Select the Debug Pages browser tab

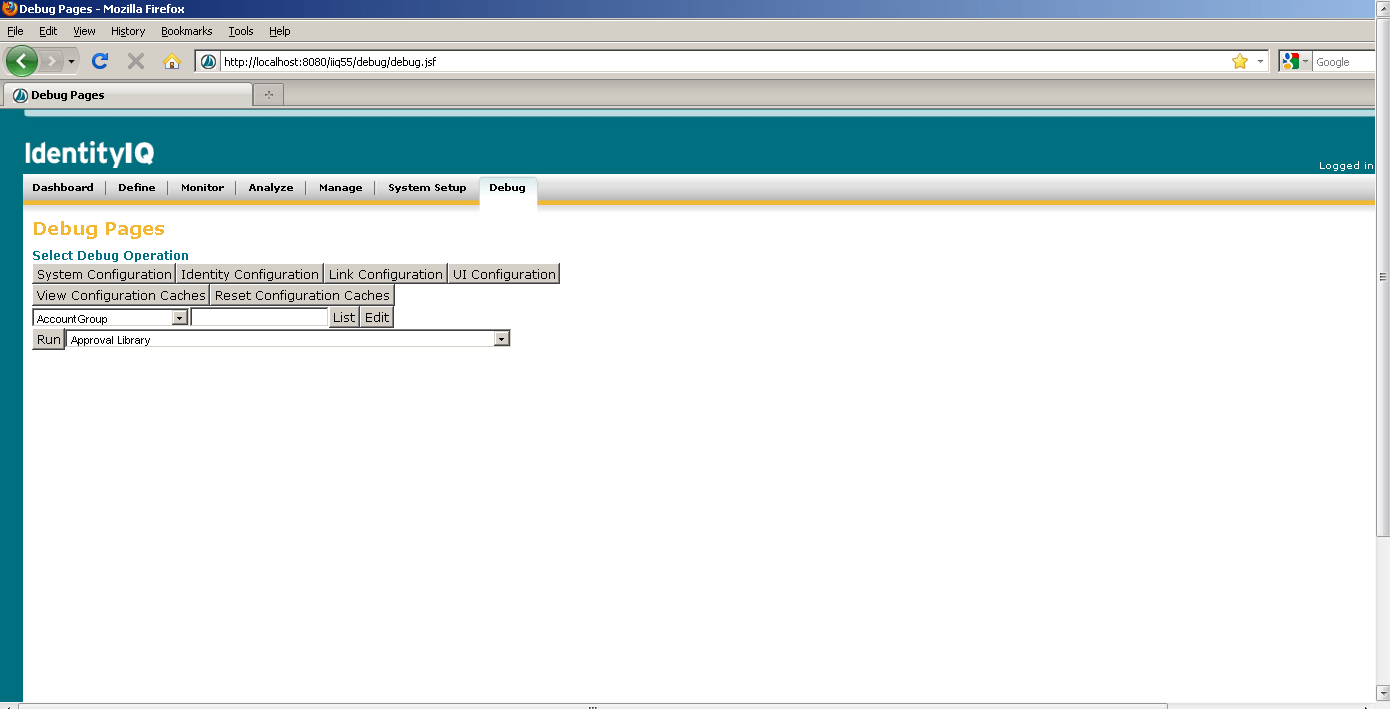(128, 95)
